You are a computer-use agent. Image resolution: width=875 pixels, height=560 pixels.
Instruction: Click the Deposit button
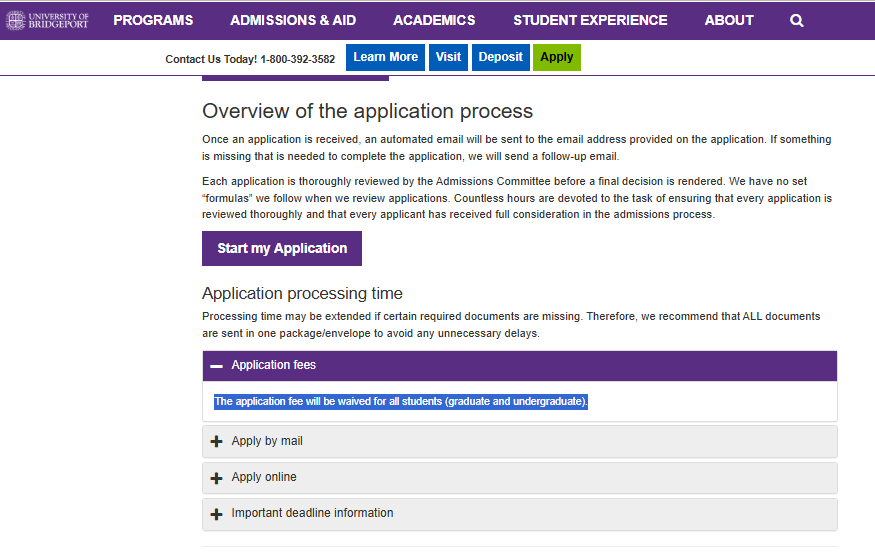click(x=501, y=57)
